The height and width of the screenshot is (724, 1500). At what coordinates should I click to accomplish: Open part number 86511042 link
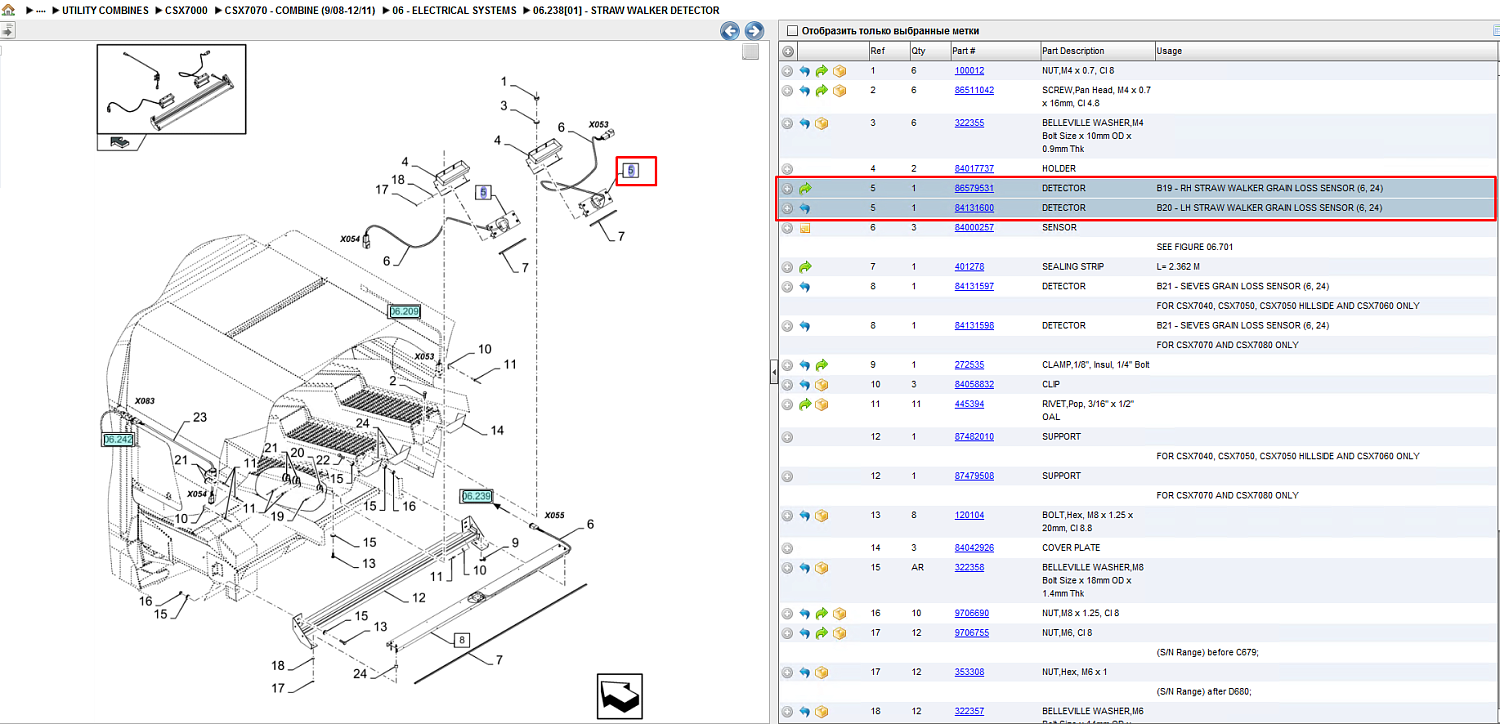tap(974, 90)
